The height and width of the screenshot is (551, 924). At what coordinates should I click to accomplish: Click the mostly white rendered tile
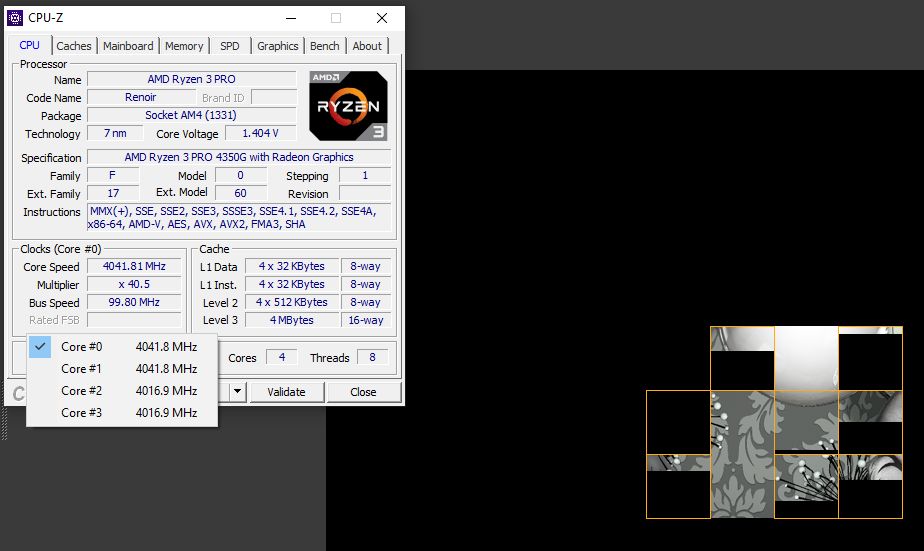[x=806, y=358]
